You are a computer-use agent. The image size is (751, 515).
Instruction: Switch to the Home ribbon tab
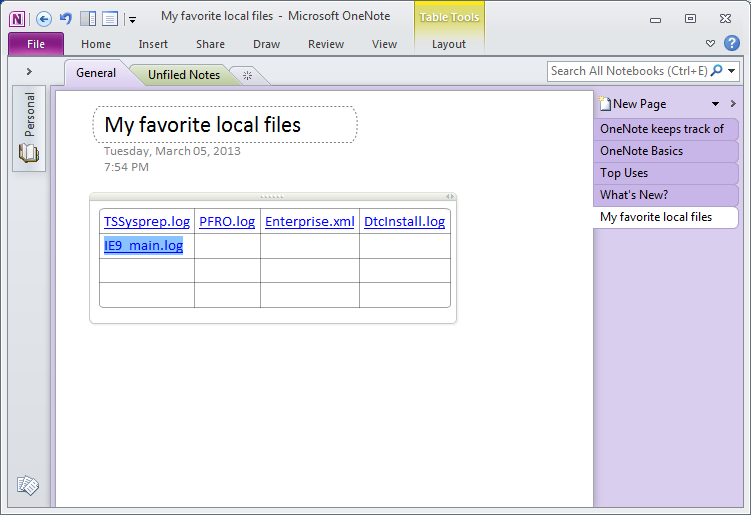pos(96,44)
